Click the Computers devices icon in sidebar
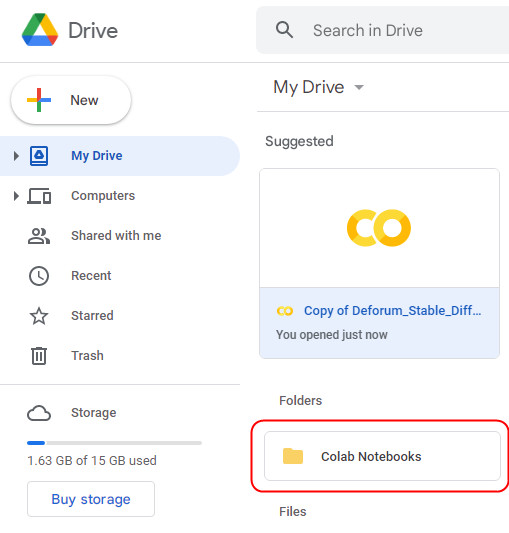Viewport: 509px width, 533px height. (39, 196)
